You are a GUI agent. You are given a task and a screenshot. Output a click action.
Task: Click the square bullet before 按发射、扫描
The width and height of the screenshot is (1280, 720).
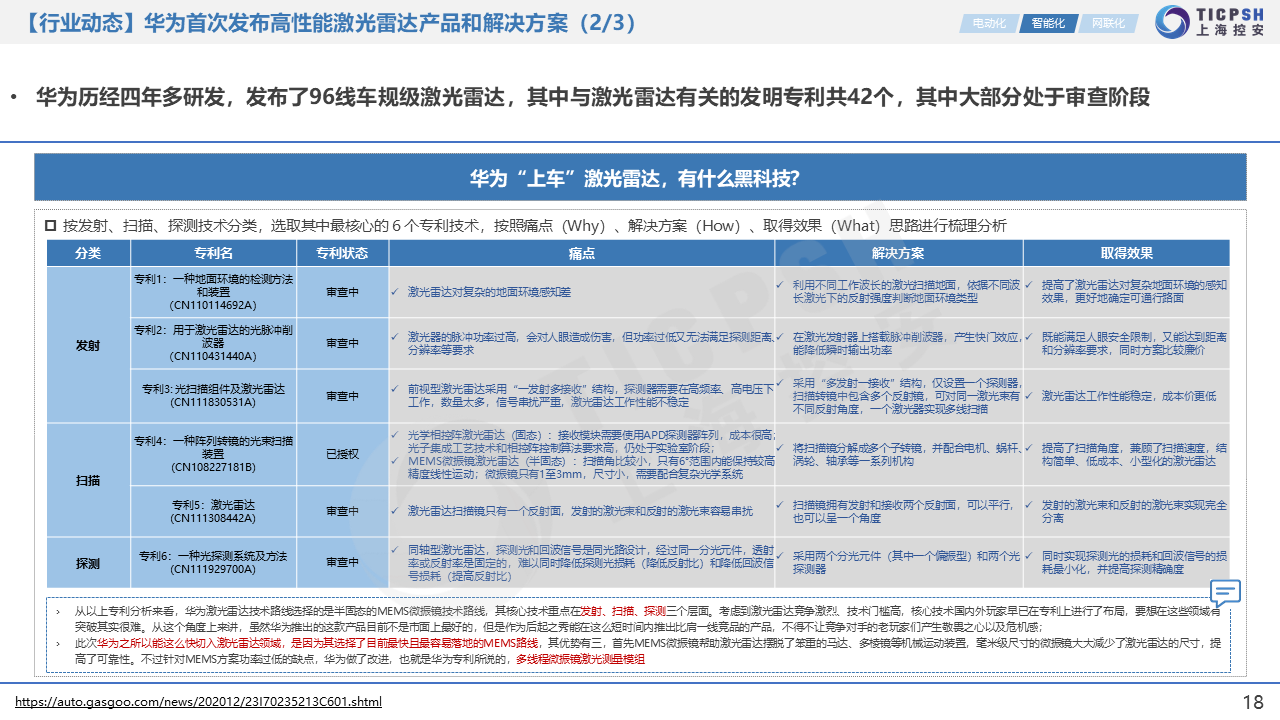tap(50, 226)
